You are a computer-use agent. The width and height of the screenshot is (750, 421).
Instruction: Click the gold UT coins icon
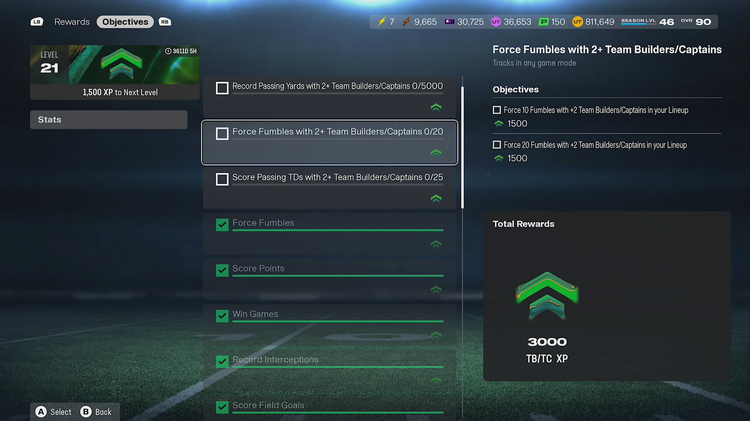tap(577, 22)
